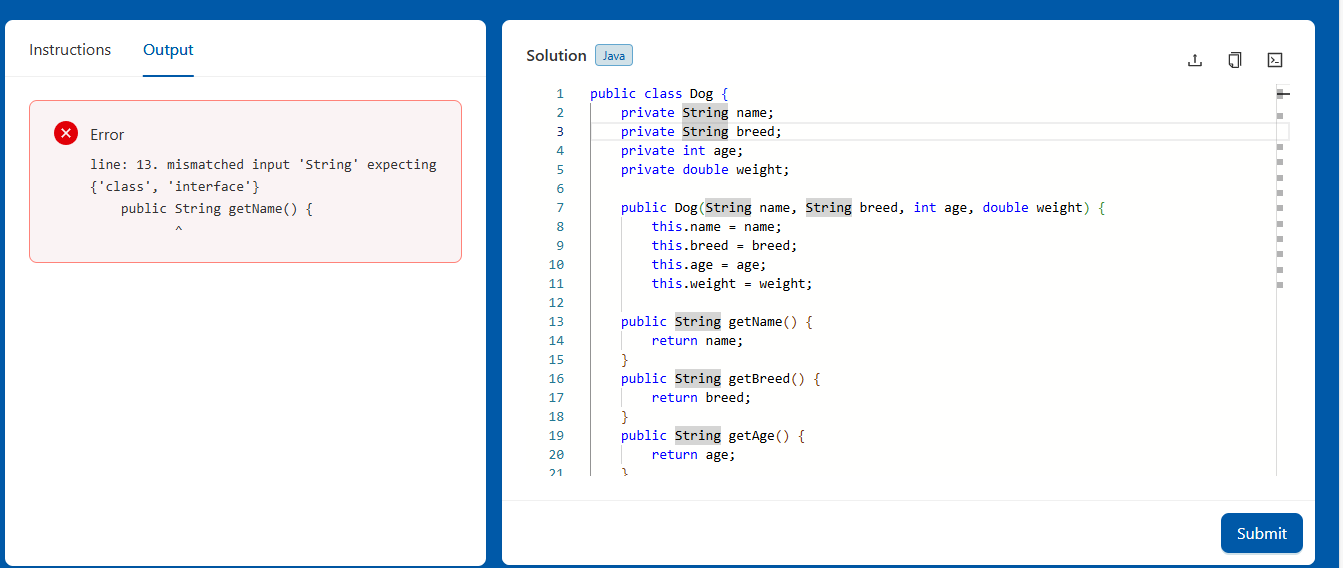
Task: Click the red error X icon
Action: pos(66,133)
